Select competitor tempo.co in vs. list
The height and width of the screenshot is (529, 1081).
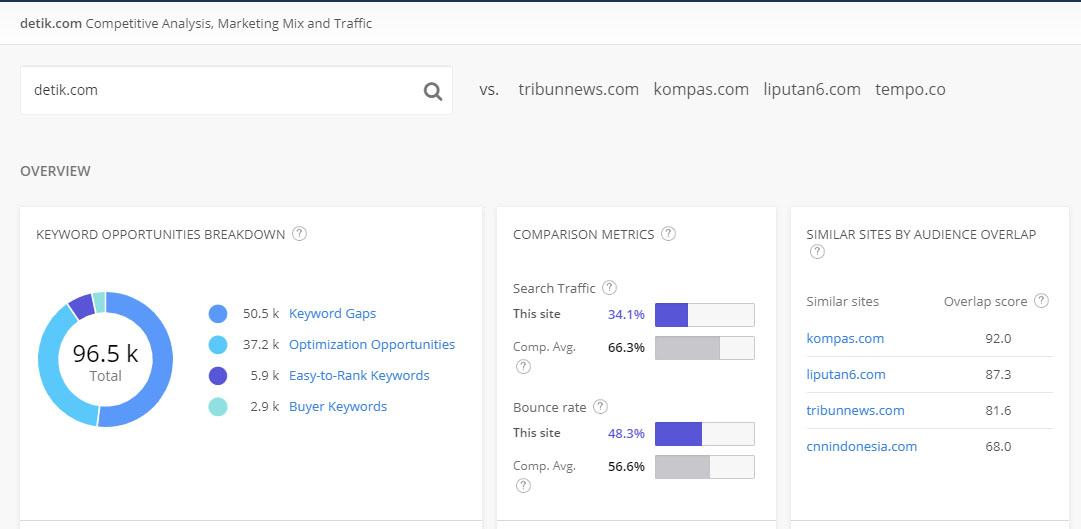coord(910,90)
